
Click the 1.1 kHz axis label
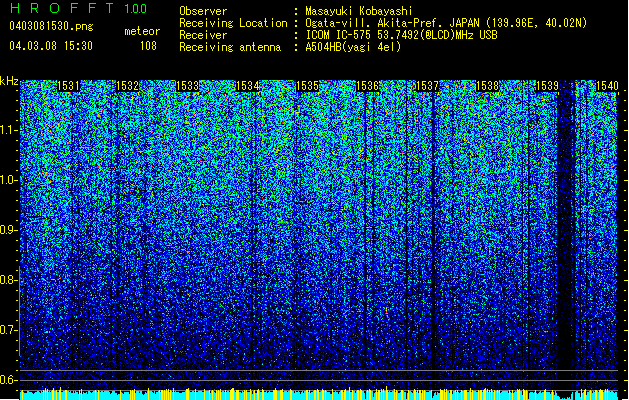pos(8,130)
